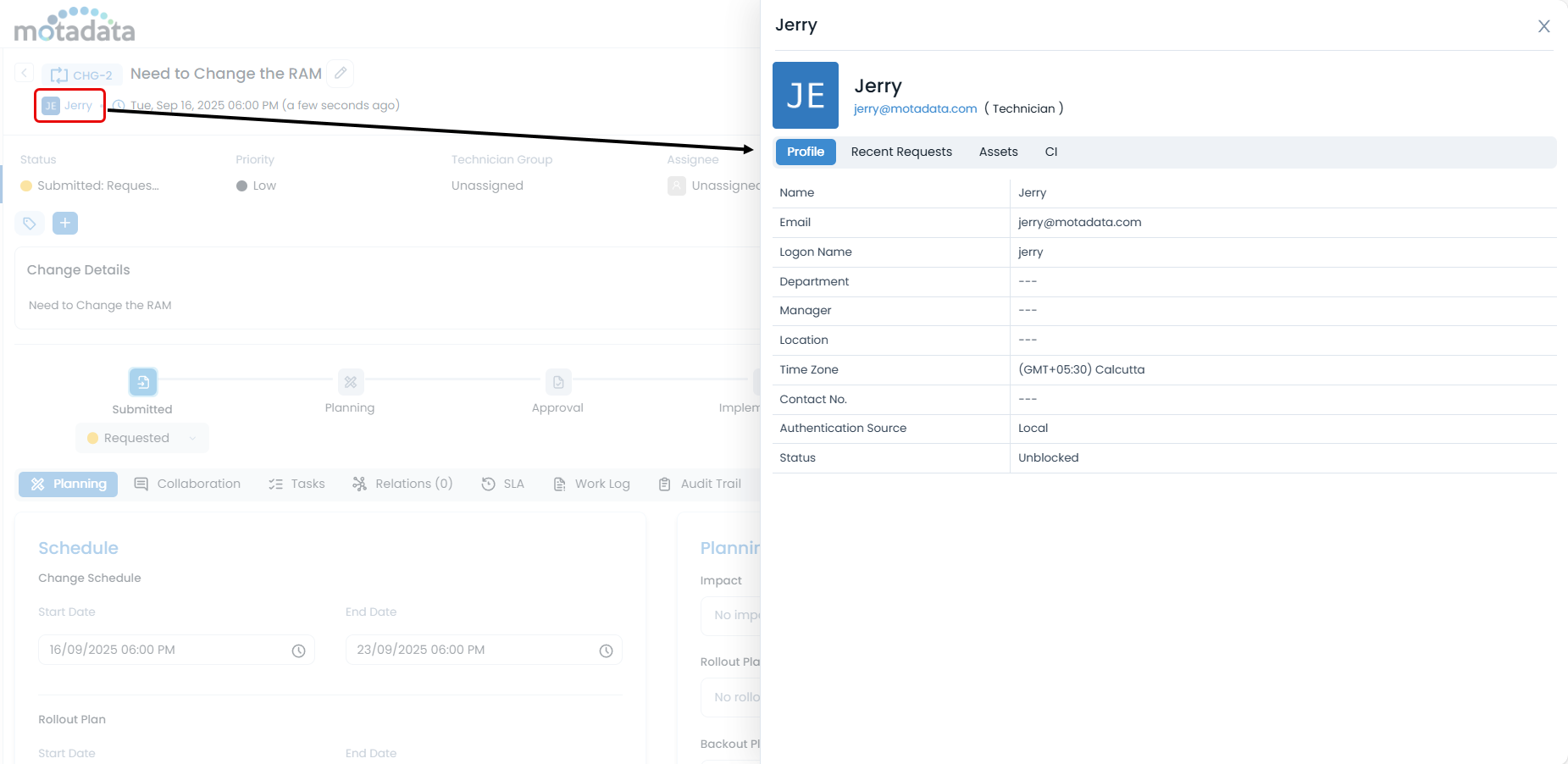Viewport: 1568px width, 764px height.
Task: Open the Collaboration tab
Action: point(188,484)
